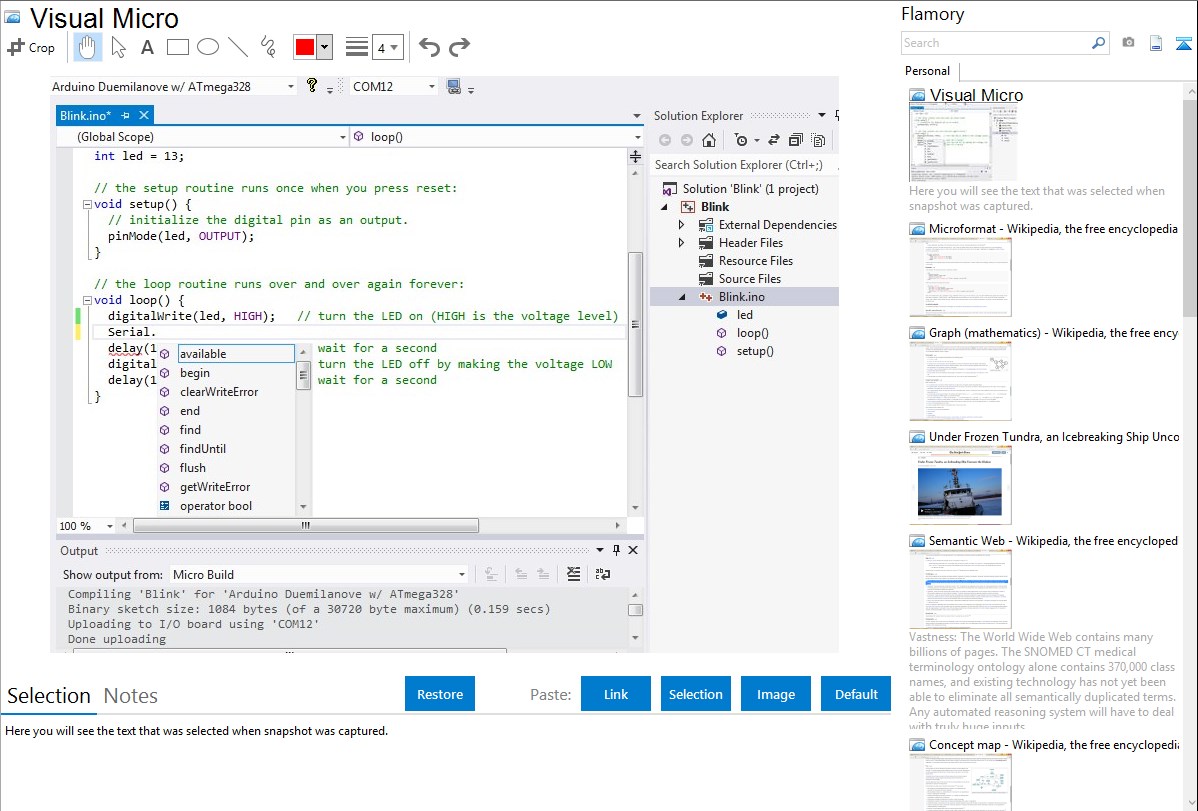Click the blue upward arrow icon

1183,43
